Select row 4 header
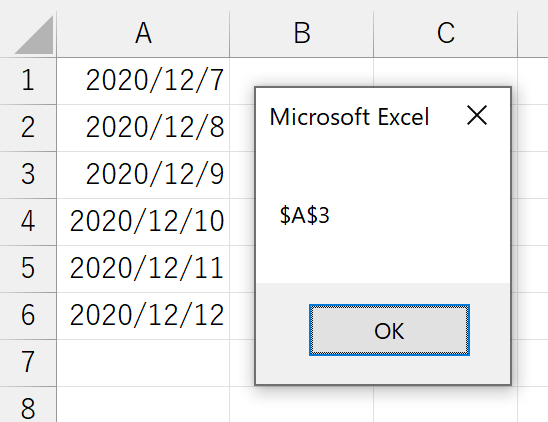The image size is (548, 422). point(28,222)
